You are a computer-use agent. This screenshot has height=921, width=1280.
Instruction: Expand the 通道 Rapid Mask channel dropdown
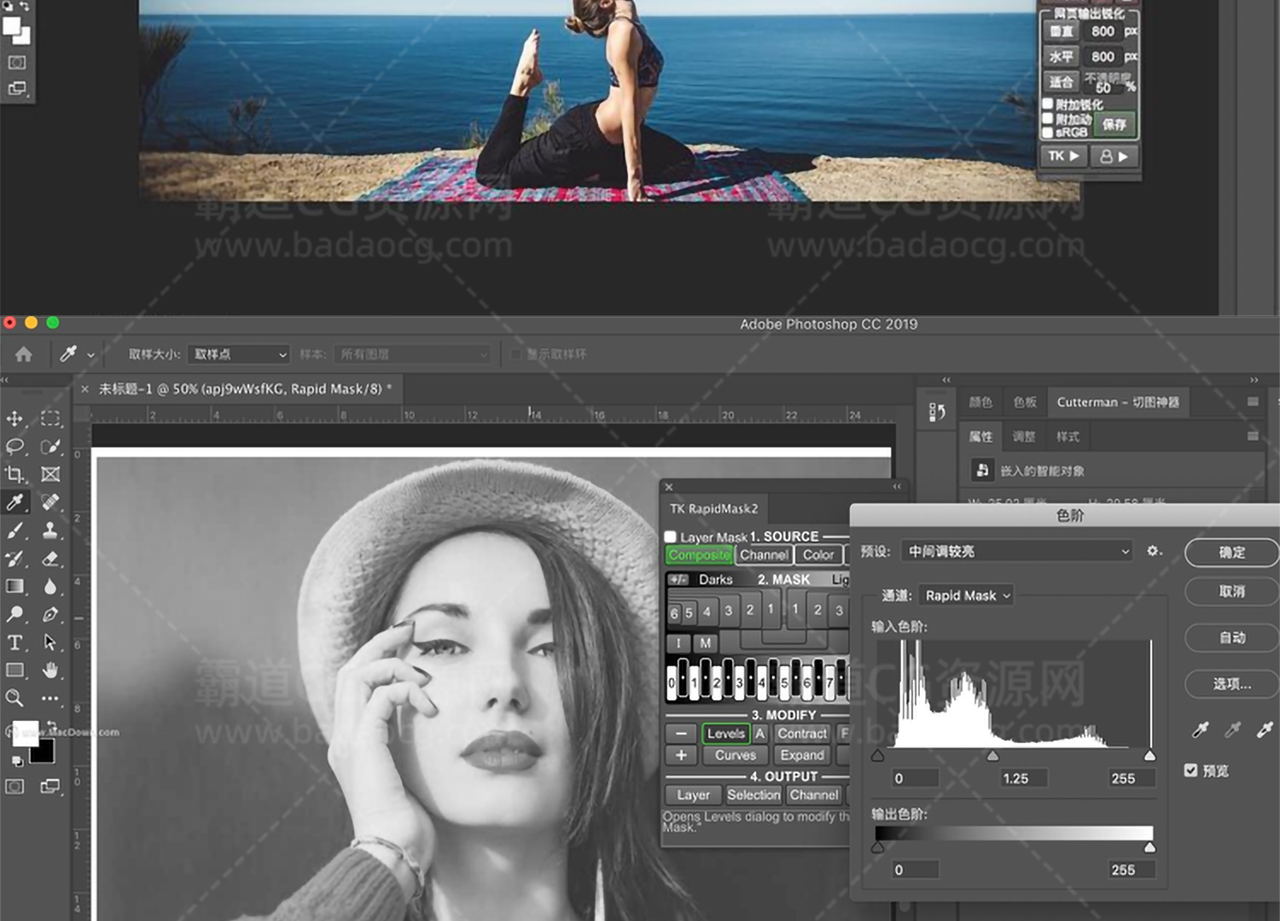pos(966,595)
